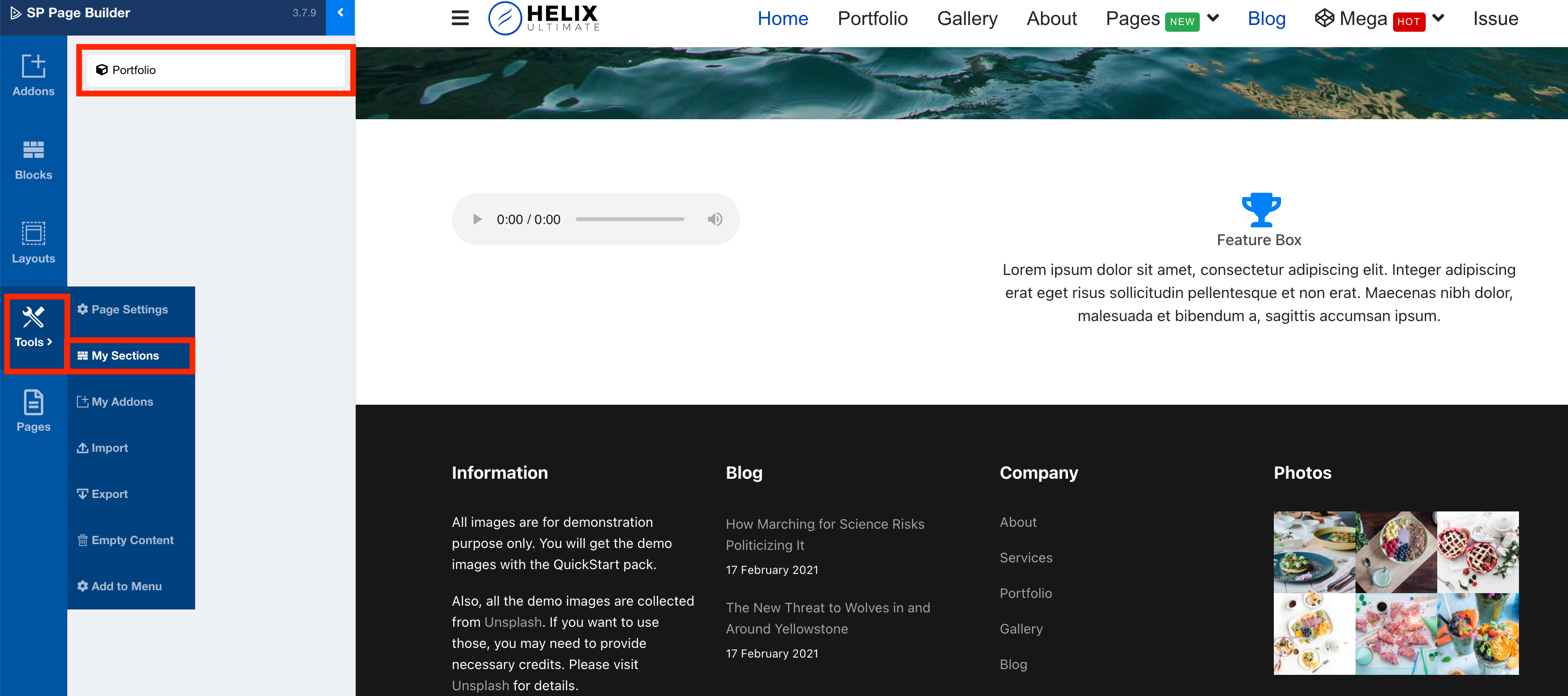Image resolution: width=1568 pixels, height=696 pixels.
Task: Open the Addons panel icon
Action: coord(34,75)
